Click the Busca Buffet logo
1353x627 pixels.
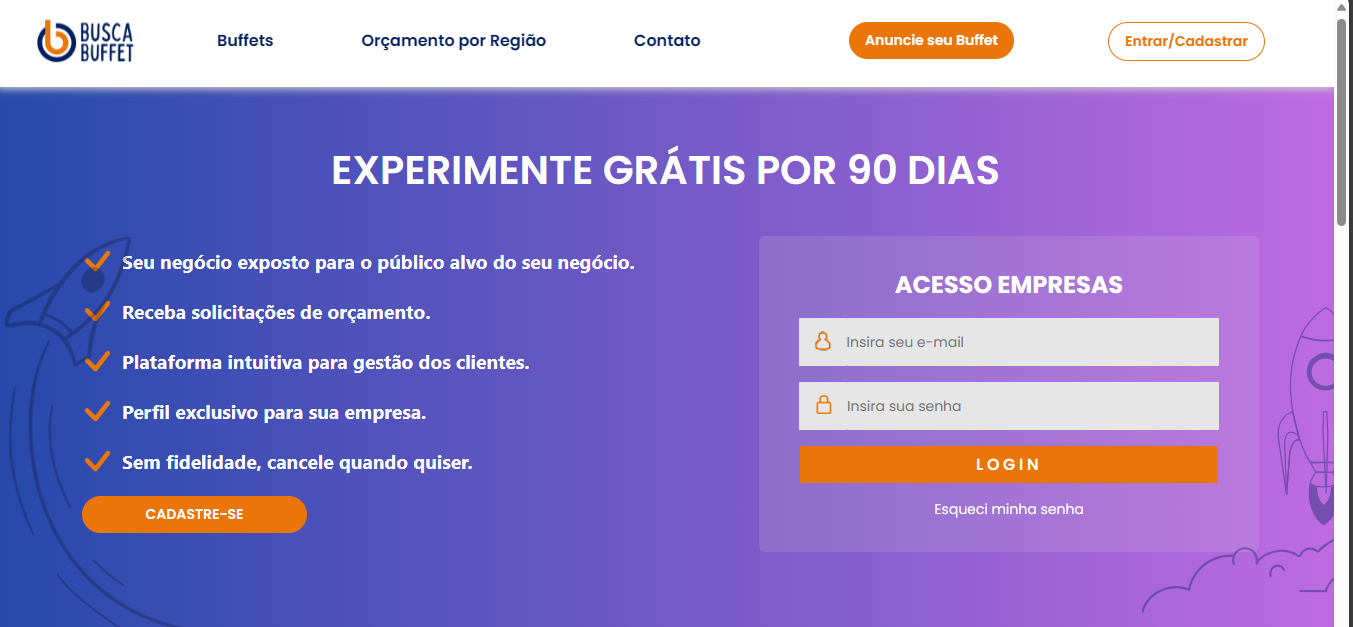[x=85, y=41]
